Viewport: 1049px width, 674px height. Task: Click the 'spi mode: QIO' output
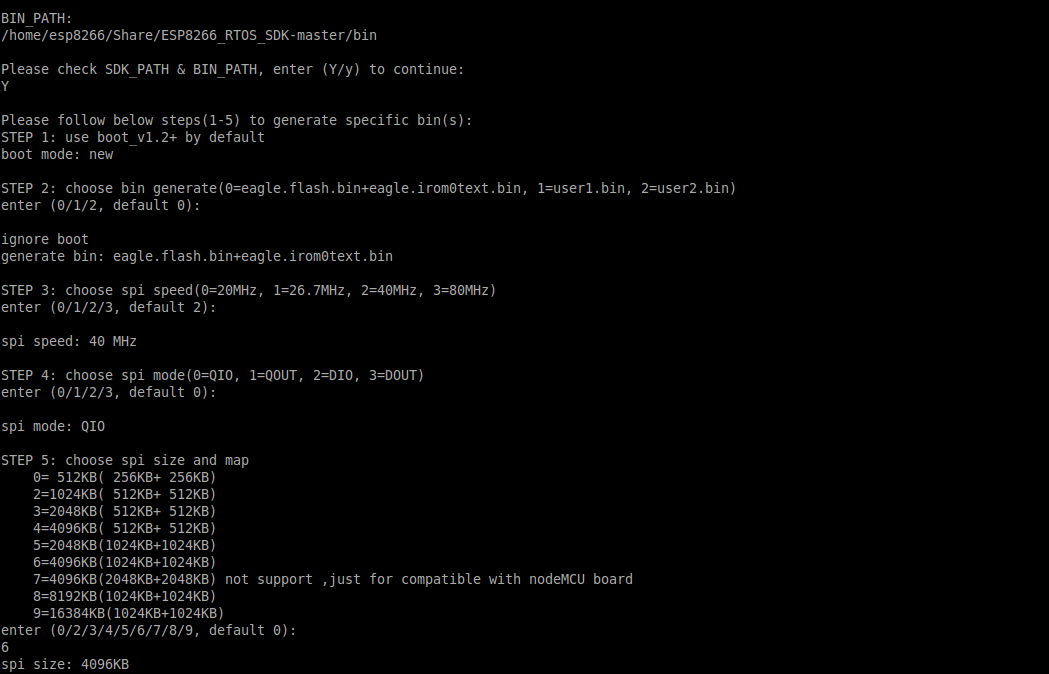[53, 426]
